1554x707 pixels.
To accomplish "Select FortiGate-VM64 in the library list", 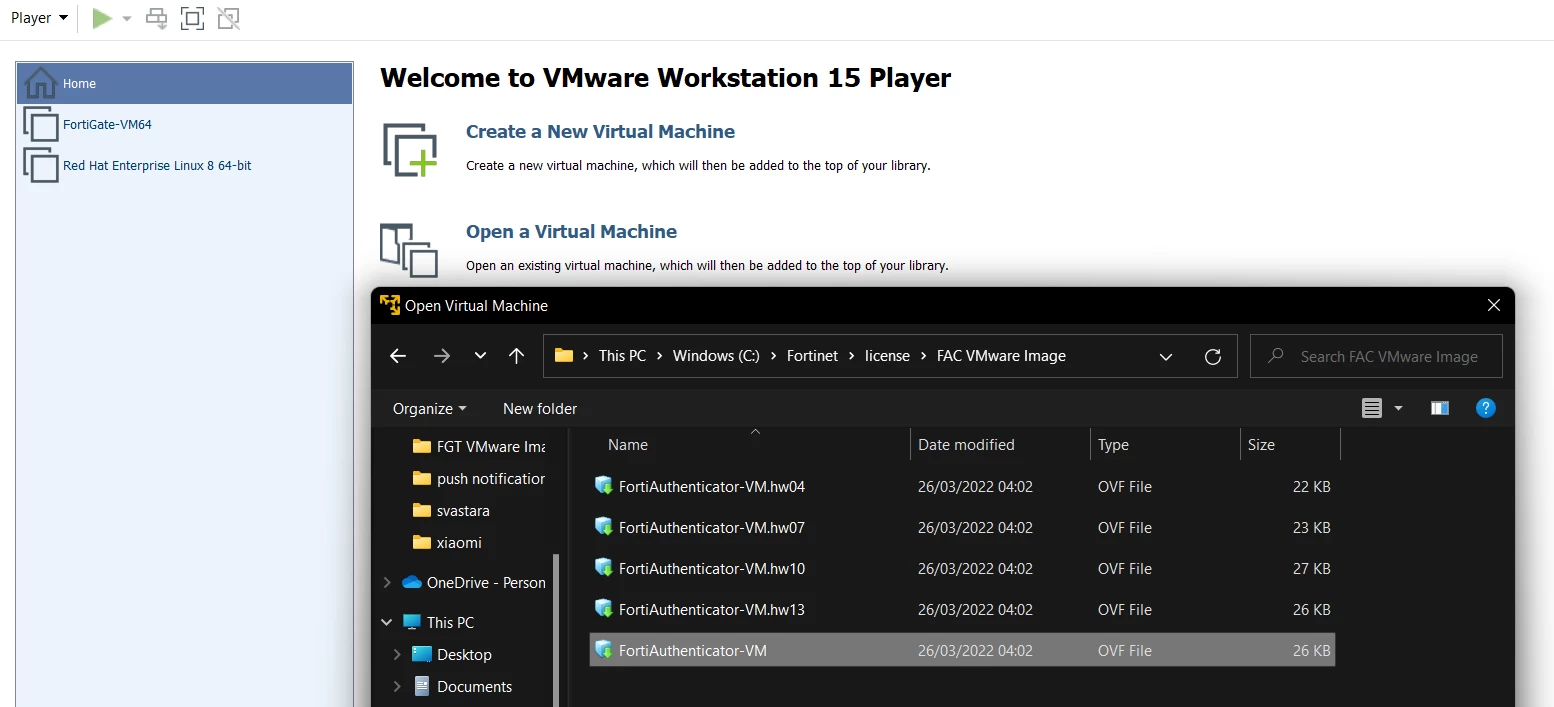I will click(185, 124).
